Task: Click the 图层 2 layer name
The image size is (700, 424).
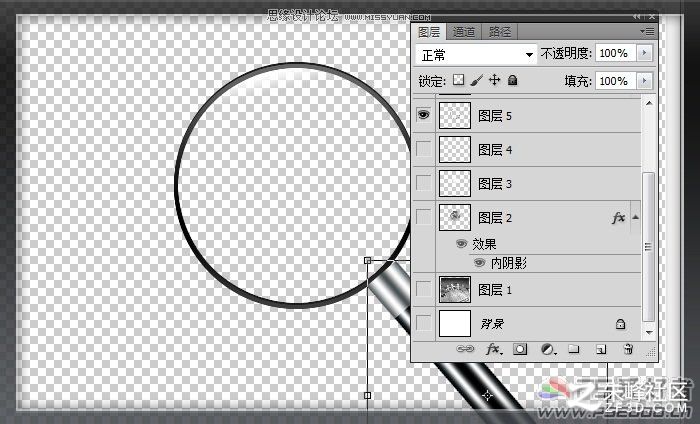Action: pos(495,218)
